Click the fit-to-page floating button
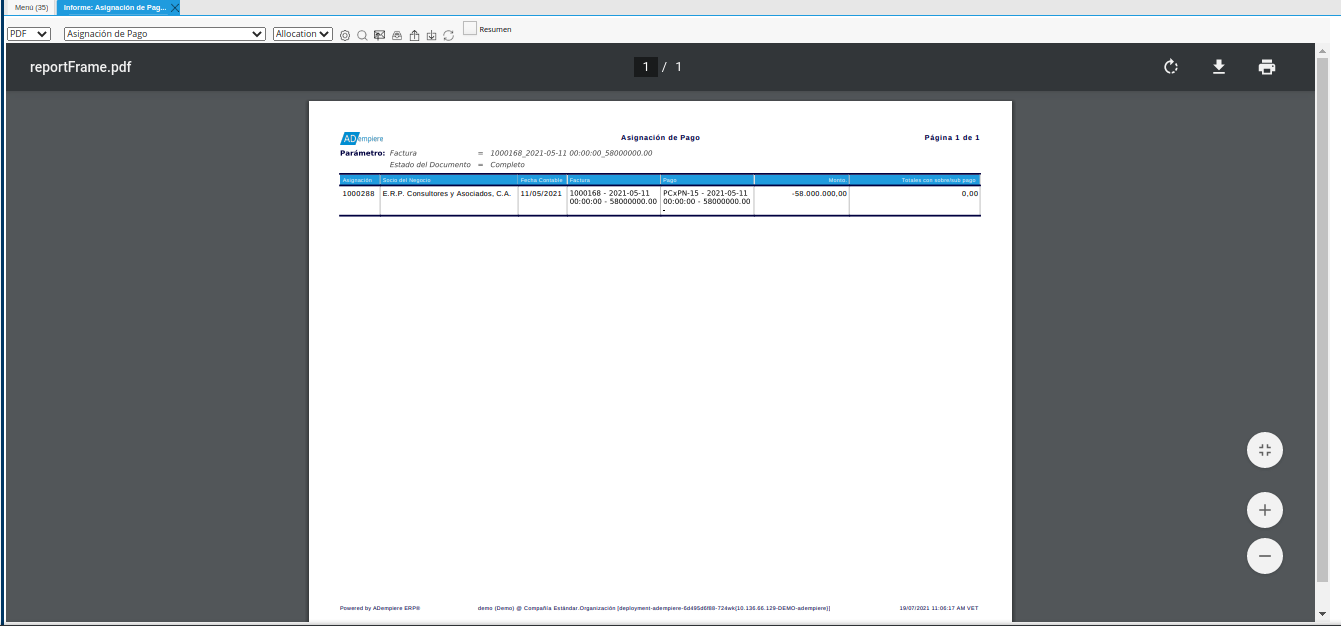The height and width of the screenshot is (626, 1341). click(x=1264, y=449)
